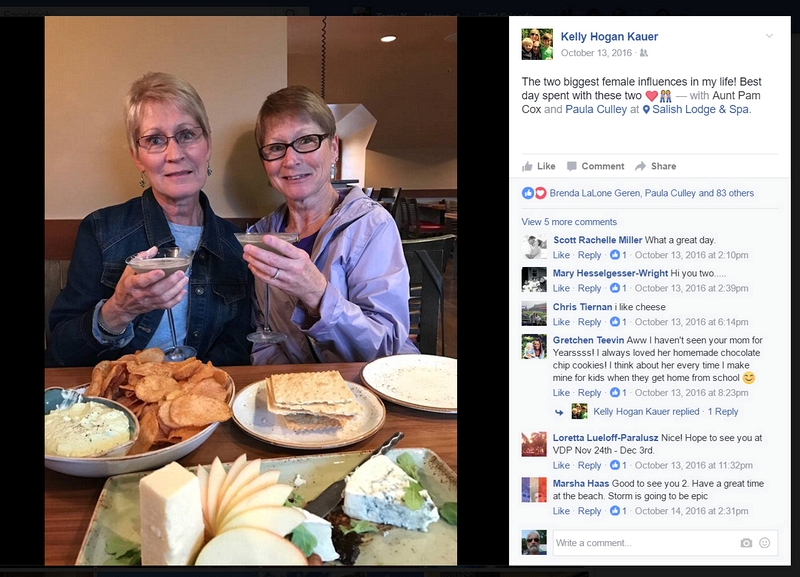Click the Like thumbs-up icon under the post

pyautogui.click(x=527, y=166)
